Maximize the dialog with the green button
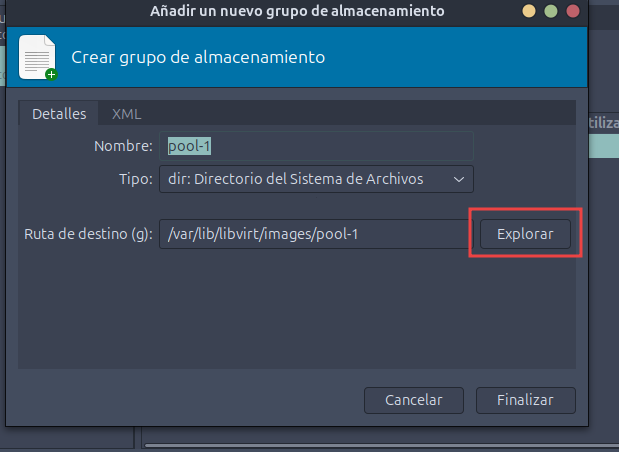 coord(551,12)
